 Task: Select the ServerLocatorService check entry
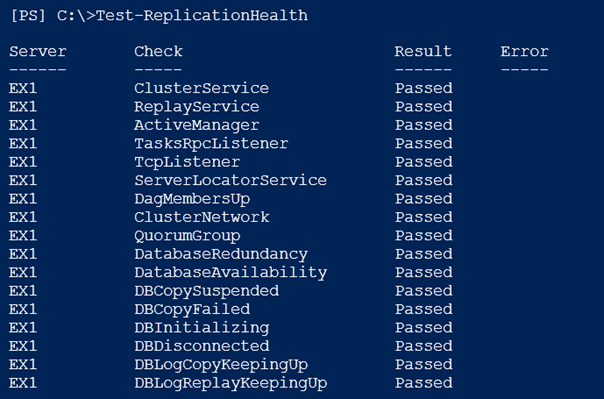point(230,180)
